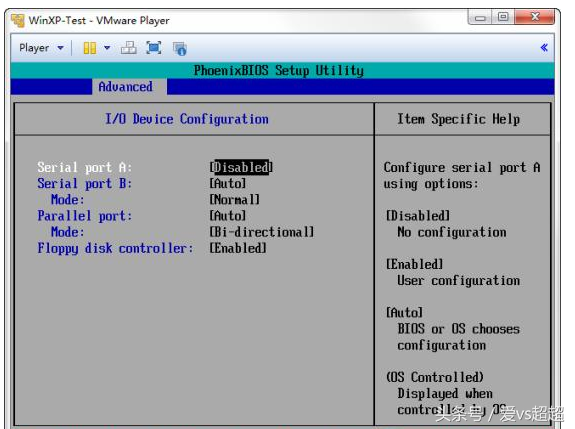Click the VMware Player title bar icon
This screenshot has width=575, height=429.
click(x=18, y=21)
